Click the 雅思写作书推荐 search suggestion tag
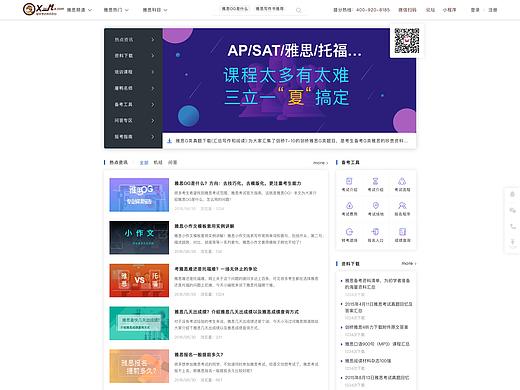The height and width of the screenshot is (390, 520). (x=270, y=9)
